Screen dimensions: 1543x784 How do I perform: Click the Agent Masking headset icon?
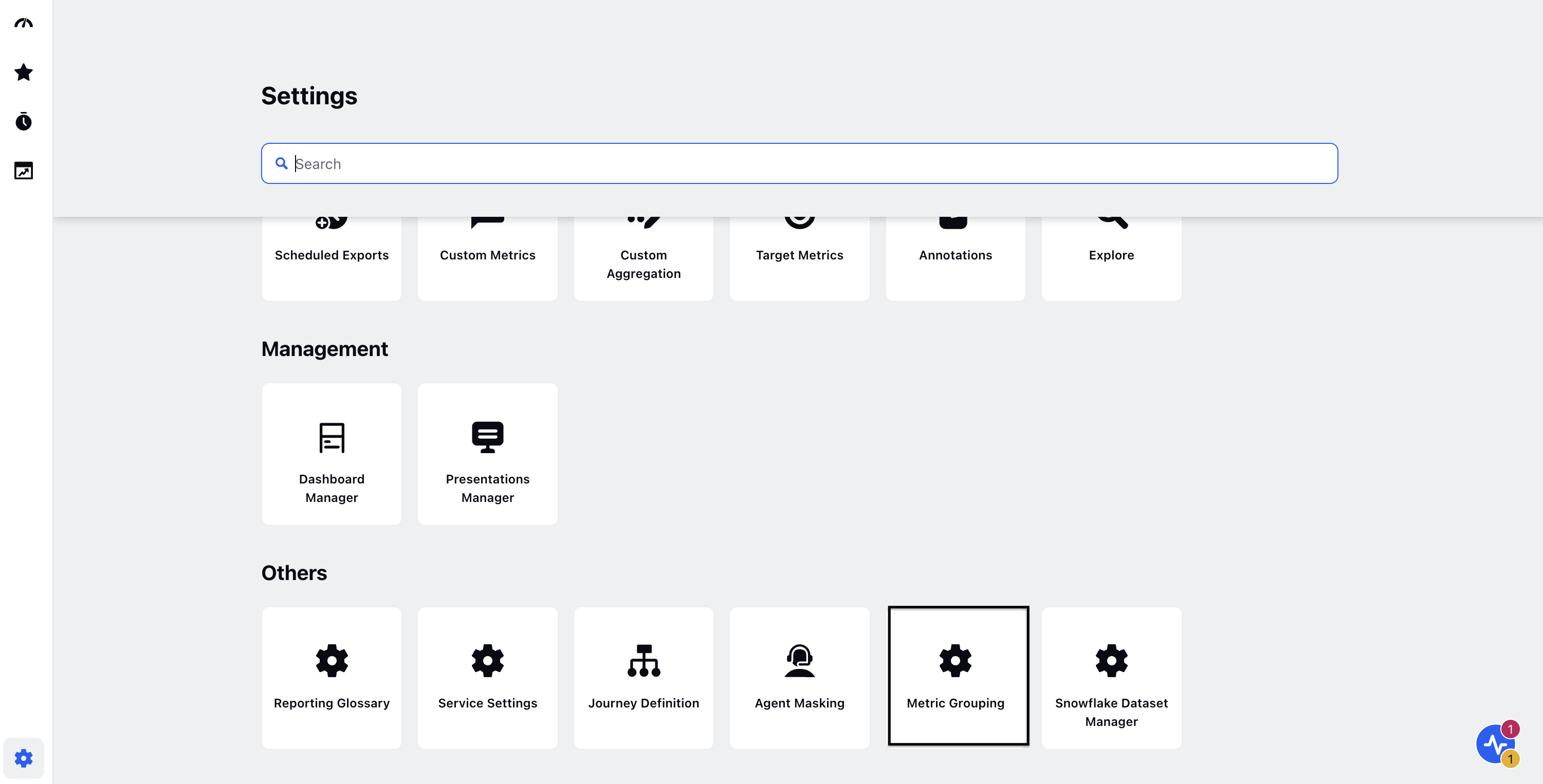800,661
